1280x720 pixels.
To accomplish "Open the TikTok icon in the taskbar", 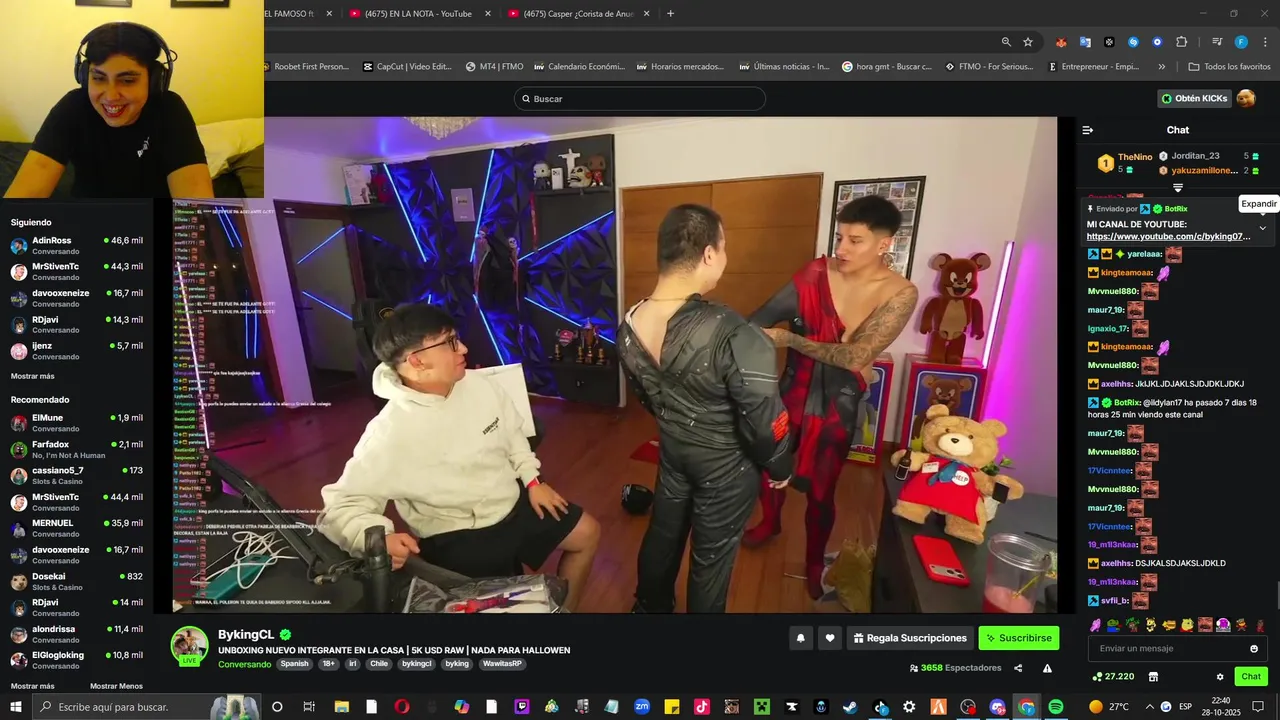I will click(702, 707).
